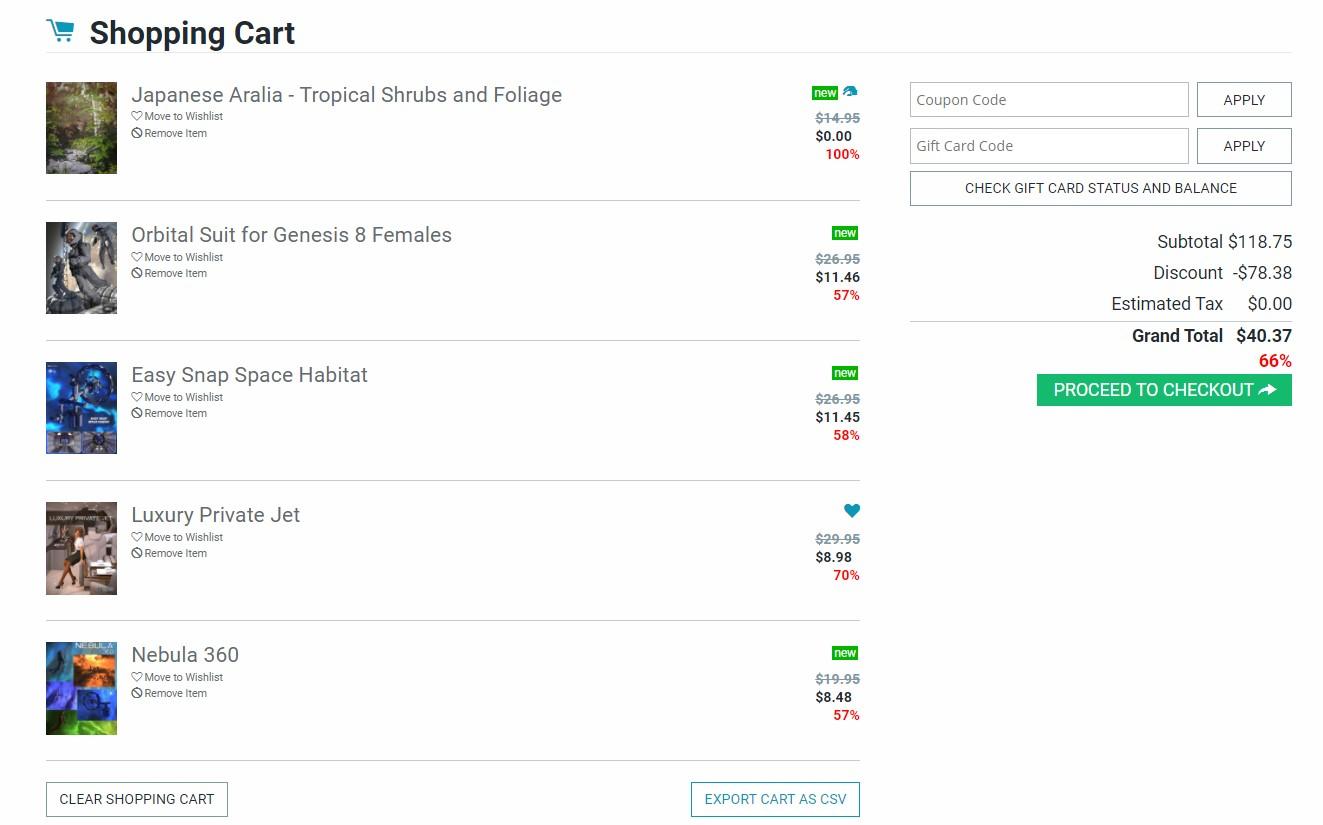Viewport: 1323px width, 825px height.
Task: Apply the coupon code
Action: [1244, 100]
